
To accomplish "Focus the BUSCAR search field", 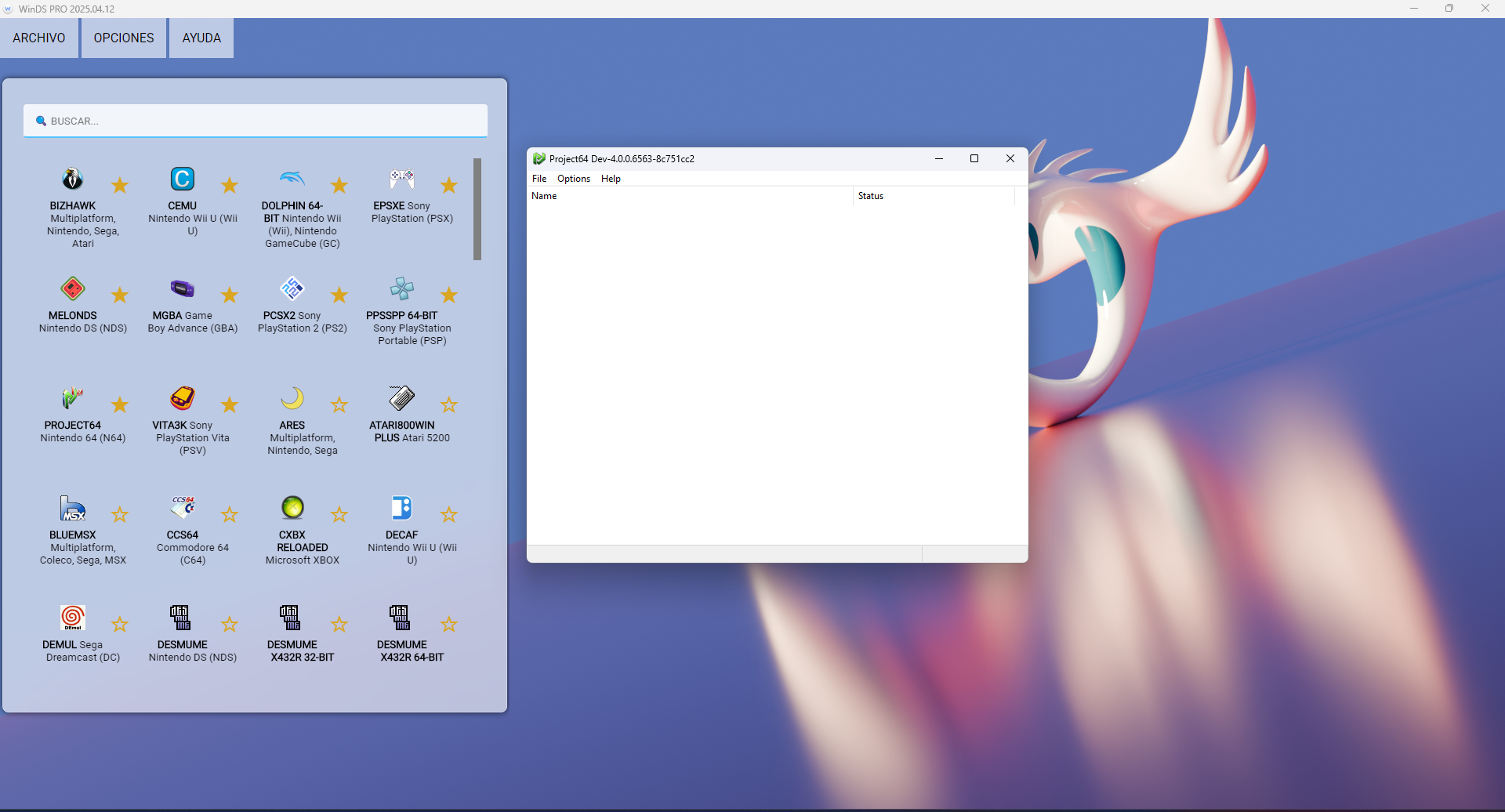I will tap(256, 121).
